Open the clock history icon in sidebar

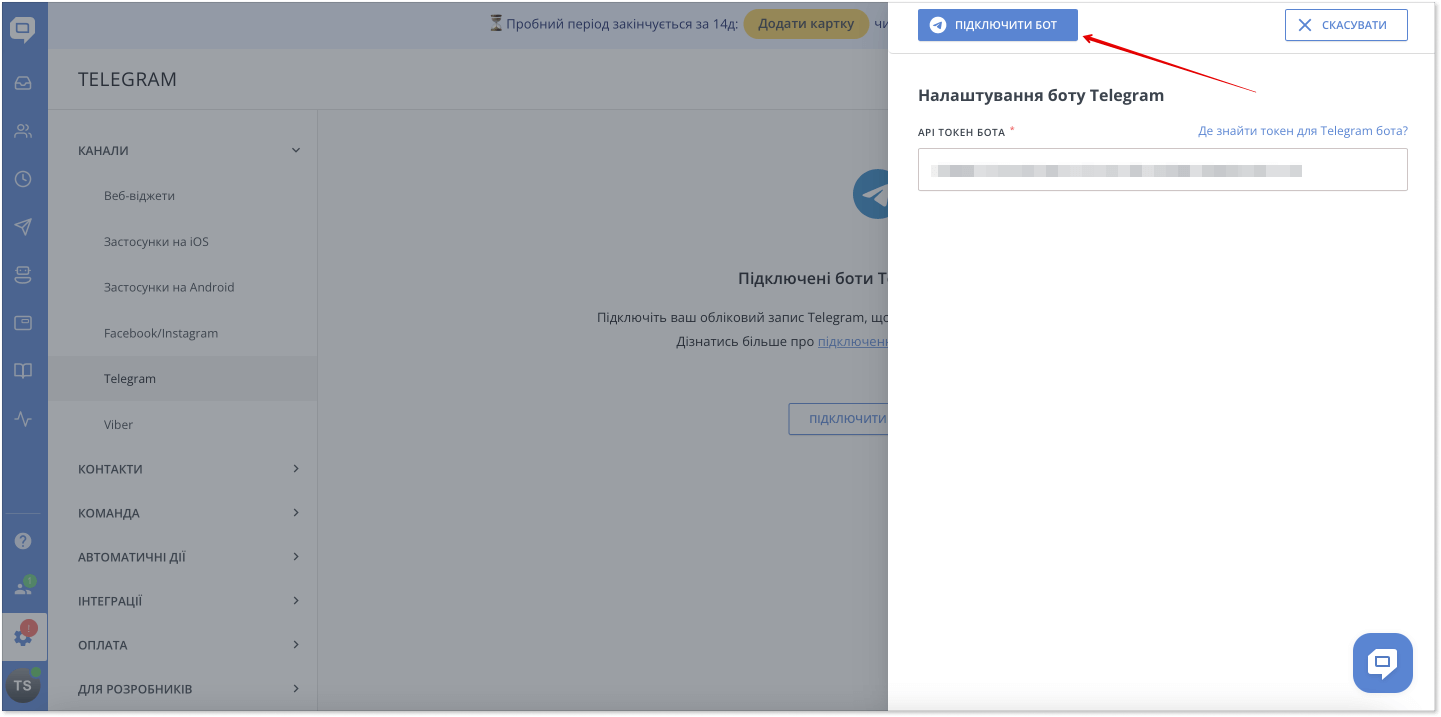[x=23, y=179]
